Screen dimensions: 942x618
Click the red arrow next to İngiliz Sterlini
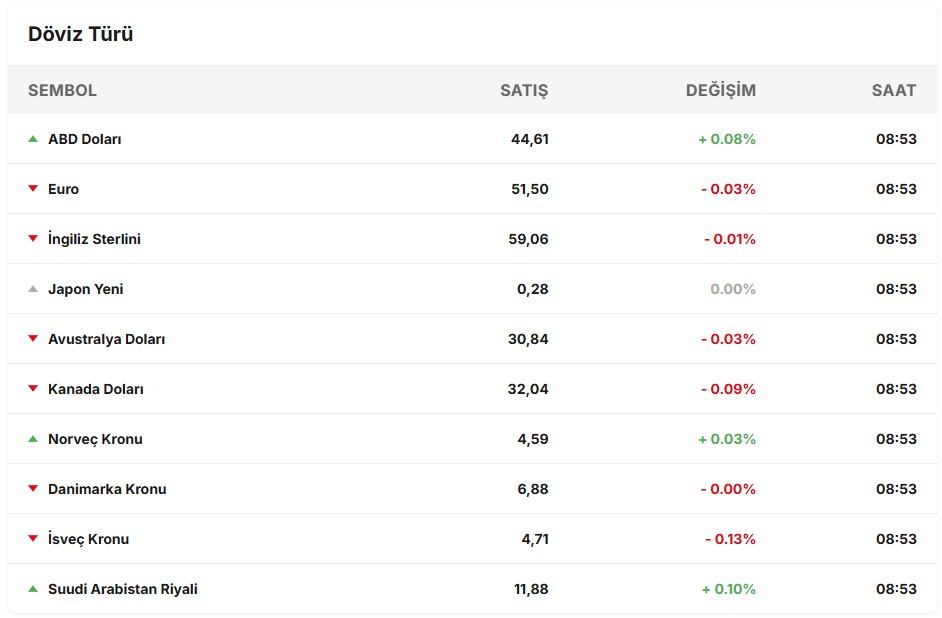pyautogui.click(x=33, y=239)
